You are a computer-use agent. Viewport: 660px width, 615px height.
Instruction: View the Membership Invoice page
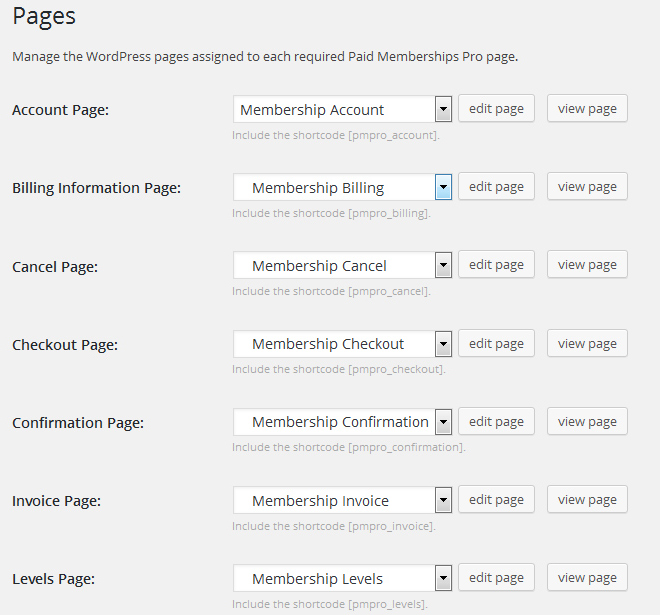click(587, 499)
